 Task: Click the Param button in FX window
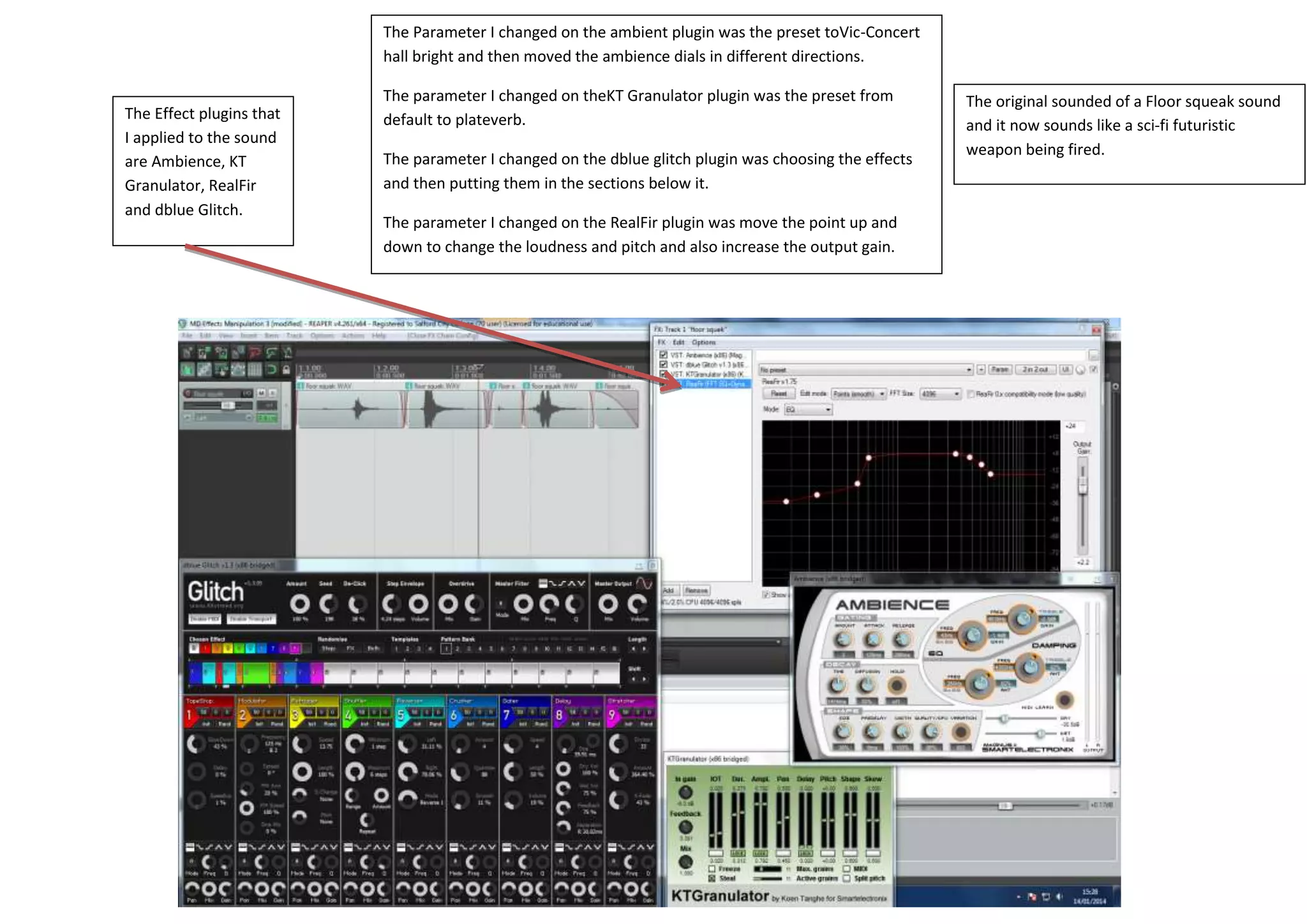1000,370
